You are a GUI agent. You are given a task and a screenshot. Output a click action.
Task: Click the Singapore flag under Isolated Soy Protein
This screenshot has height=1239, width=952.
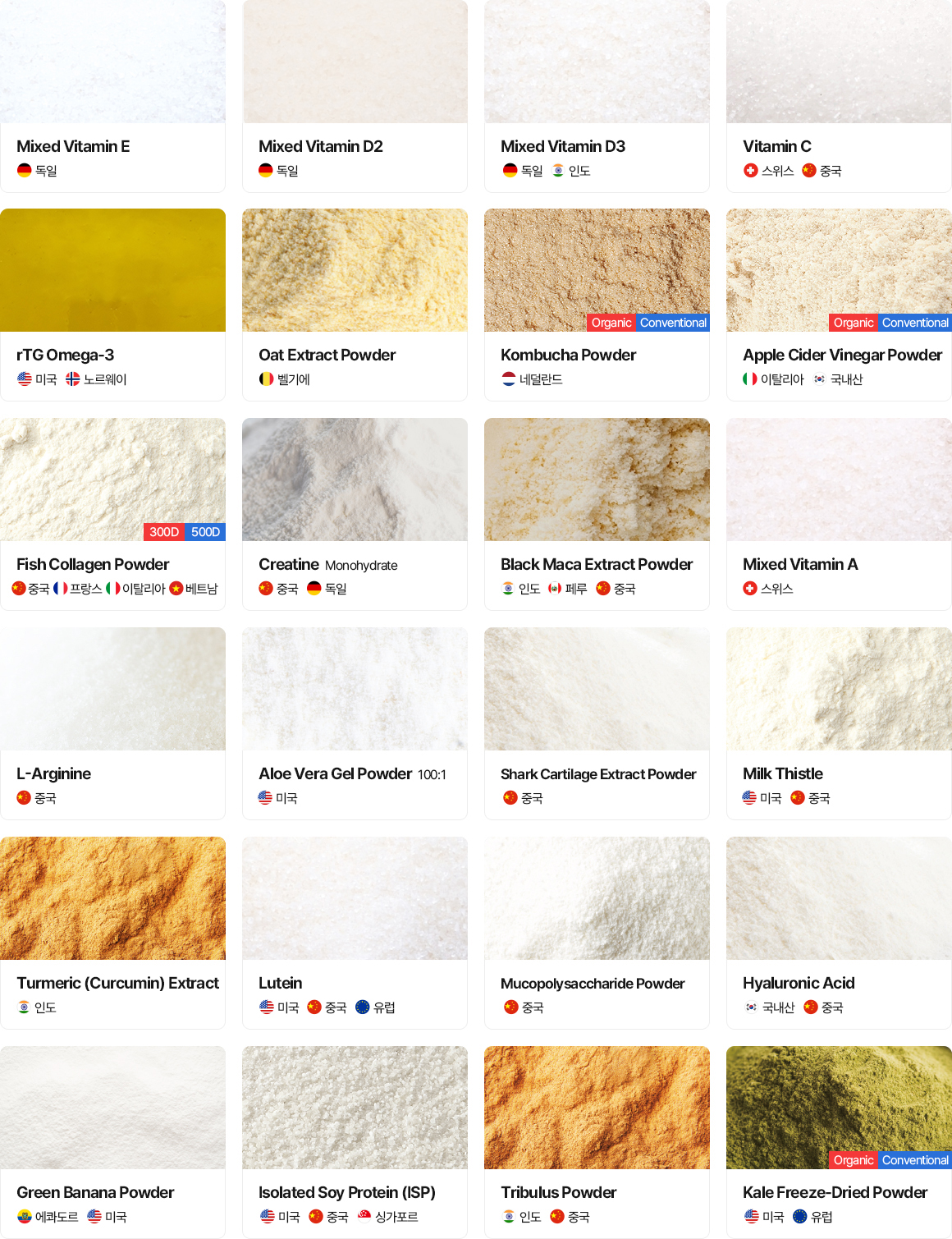tap(364, 1216)
